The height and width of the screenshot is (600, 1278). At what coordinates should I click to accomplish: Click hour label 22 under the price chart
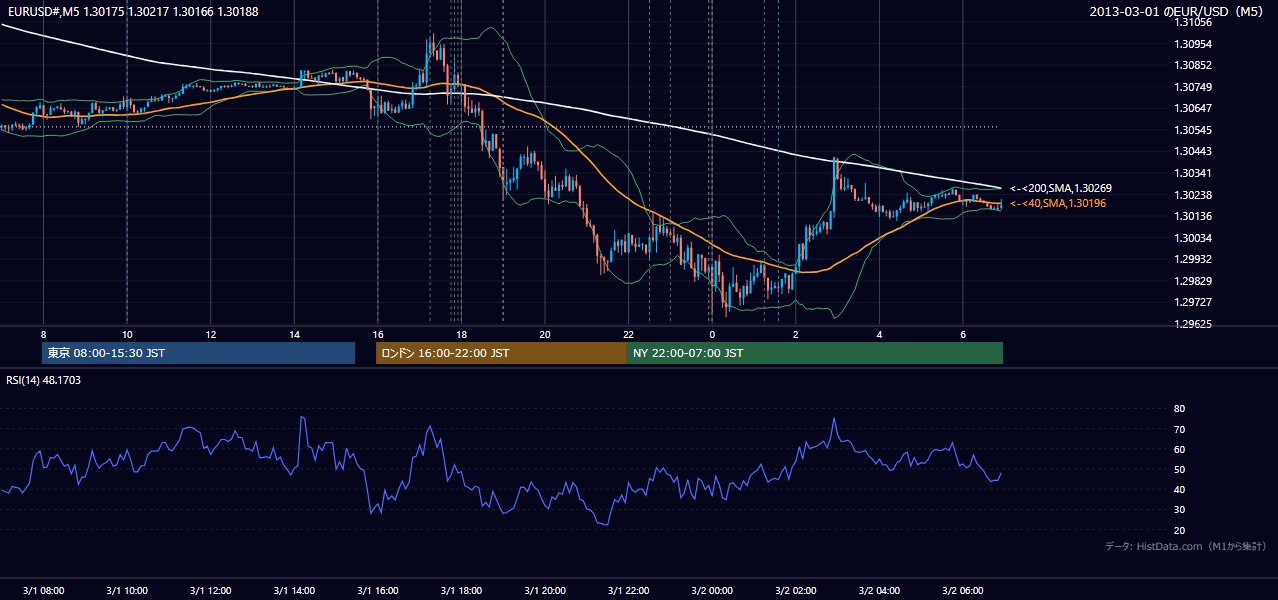coord(628,334)
